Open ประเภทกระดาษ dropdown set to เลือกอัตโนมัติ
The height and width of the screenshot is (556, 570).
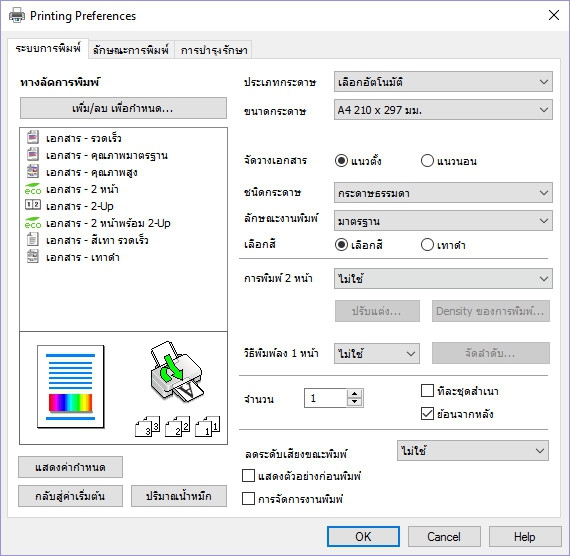coord(443,81)
